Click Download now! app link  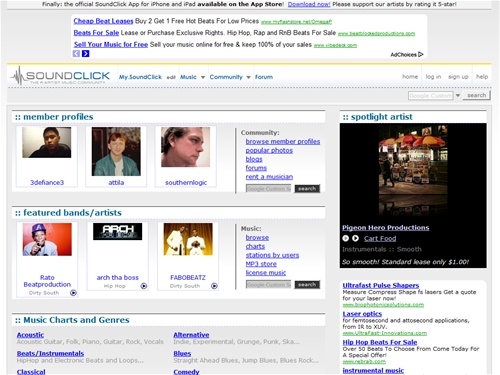pyautogui.click(x=309, y=4)
